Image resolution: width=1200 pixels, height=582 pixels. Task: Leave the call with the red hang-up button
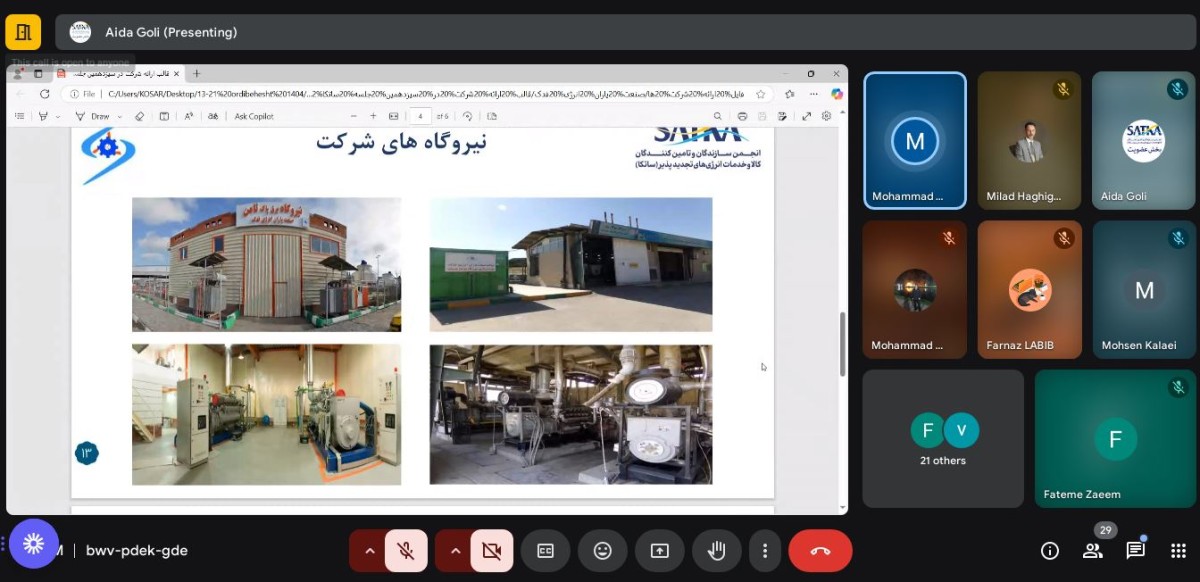click(820, 550)
